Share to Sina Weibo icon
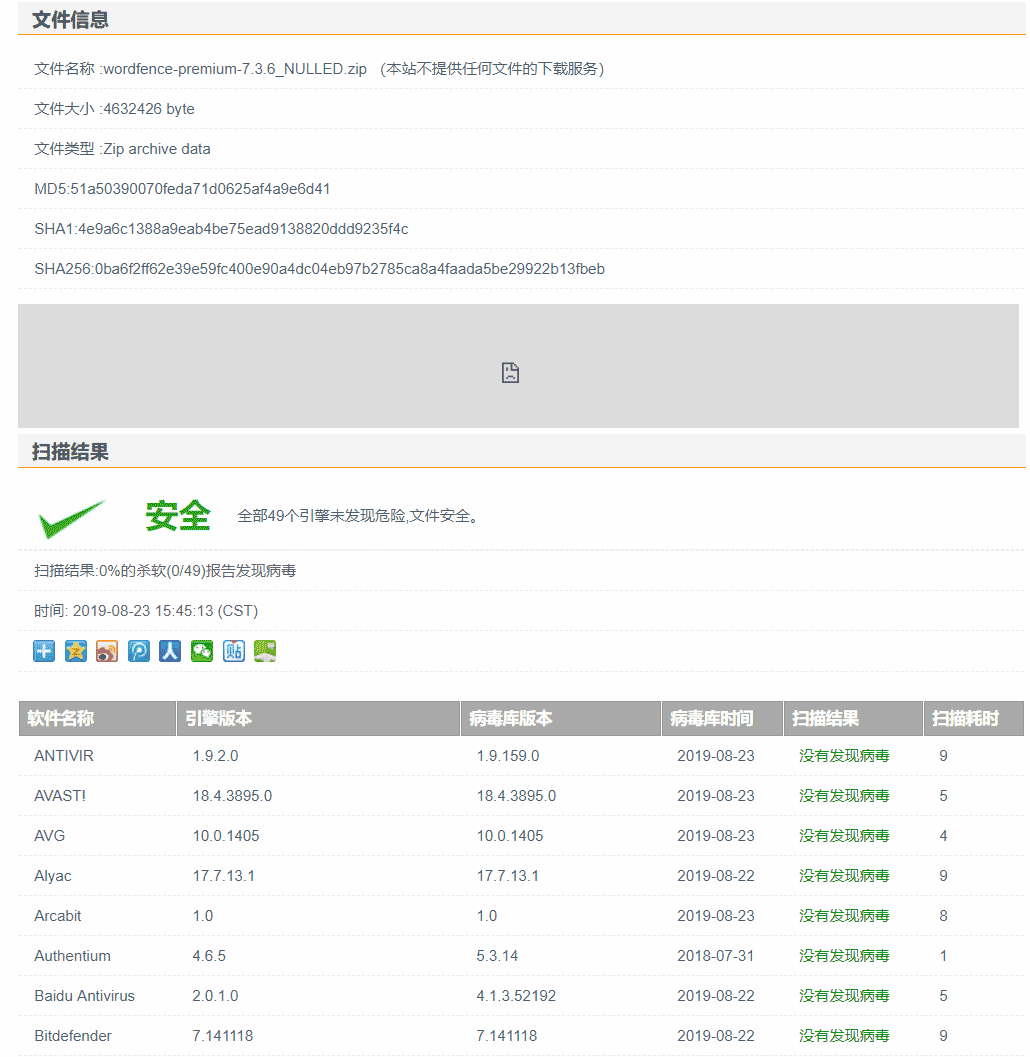Screen dimensions: 1030x1057 coord(107,651)
